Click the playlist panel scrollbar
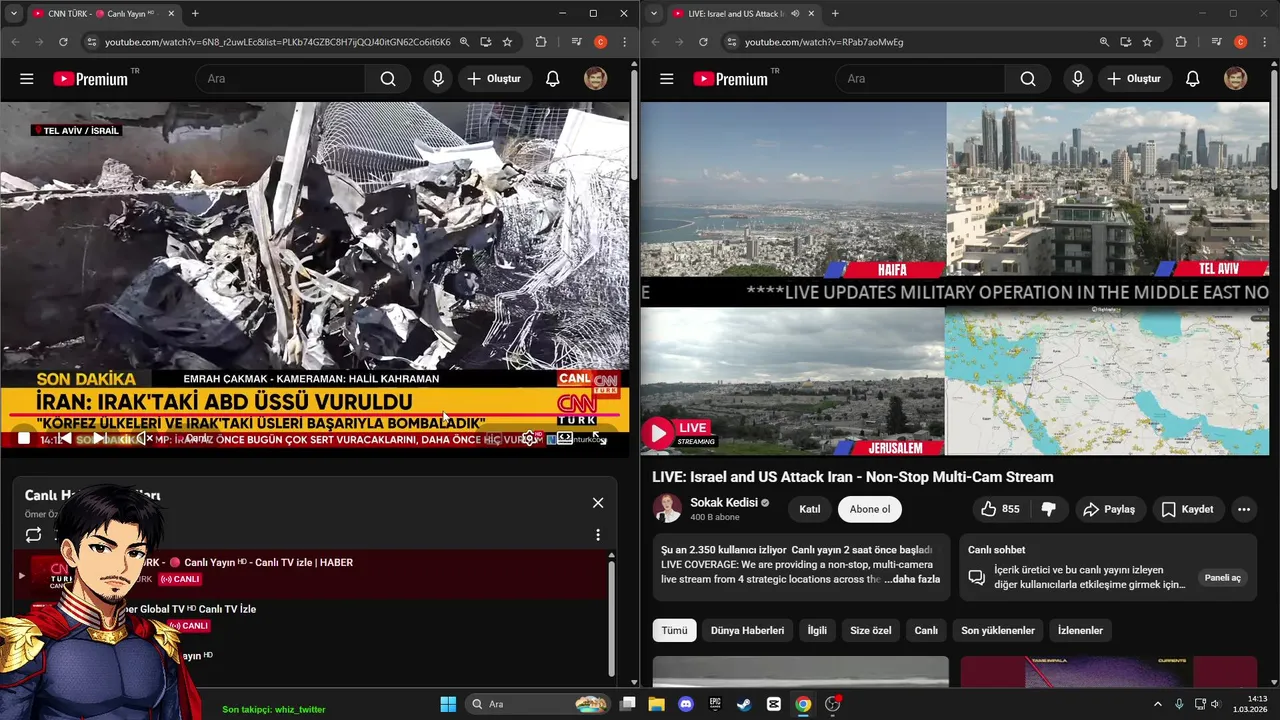1280x720 pixels. (612, 615)
